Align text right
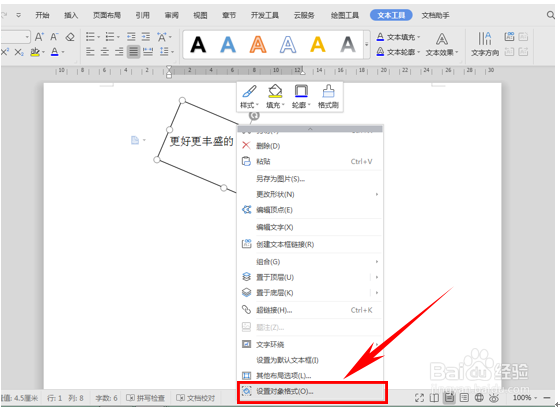 (x=119, y=52)
